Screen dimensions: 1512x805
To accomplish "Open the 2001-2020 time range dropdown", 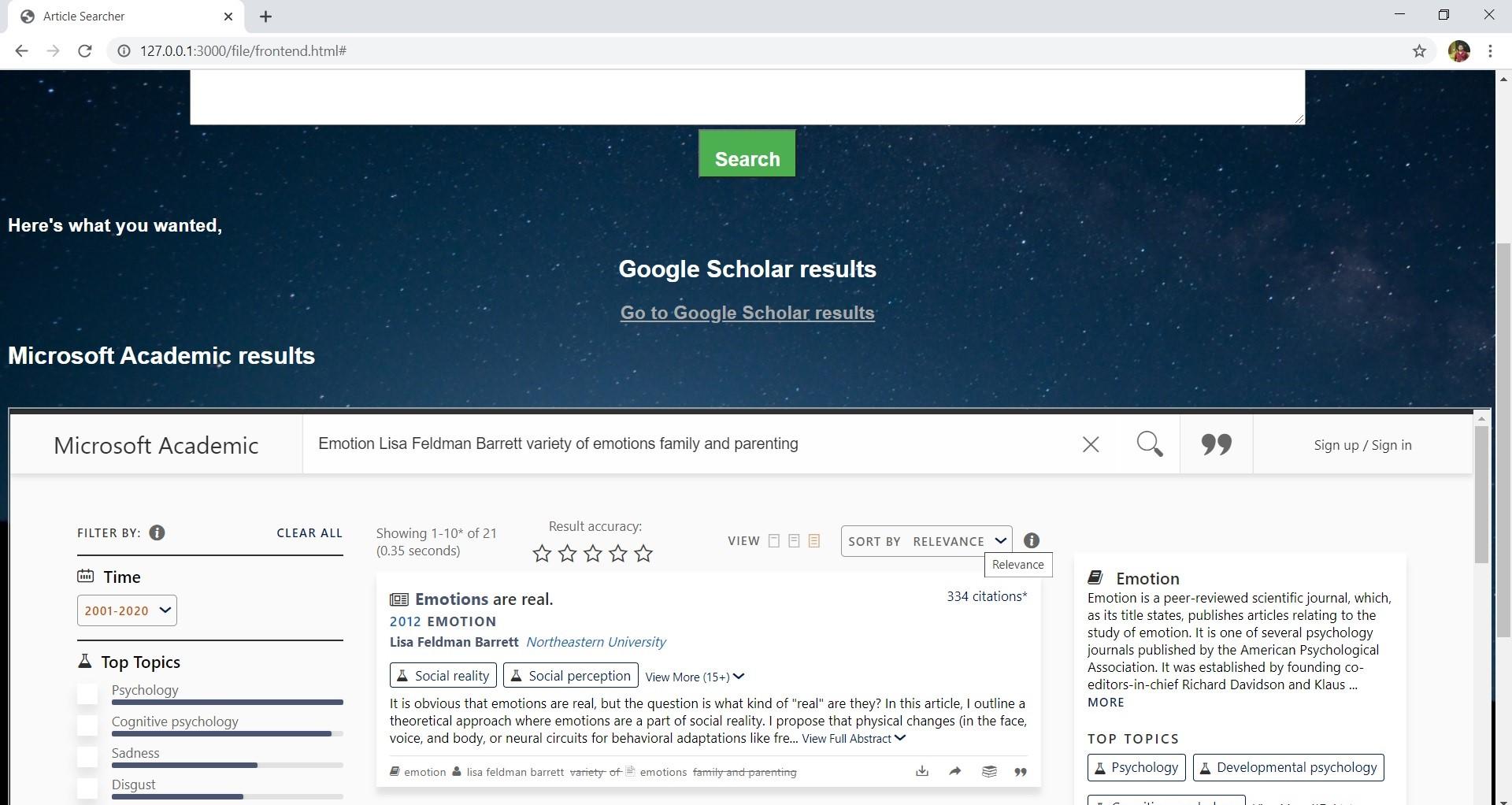I will (x=127, y=610).
